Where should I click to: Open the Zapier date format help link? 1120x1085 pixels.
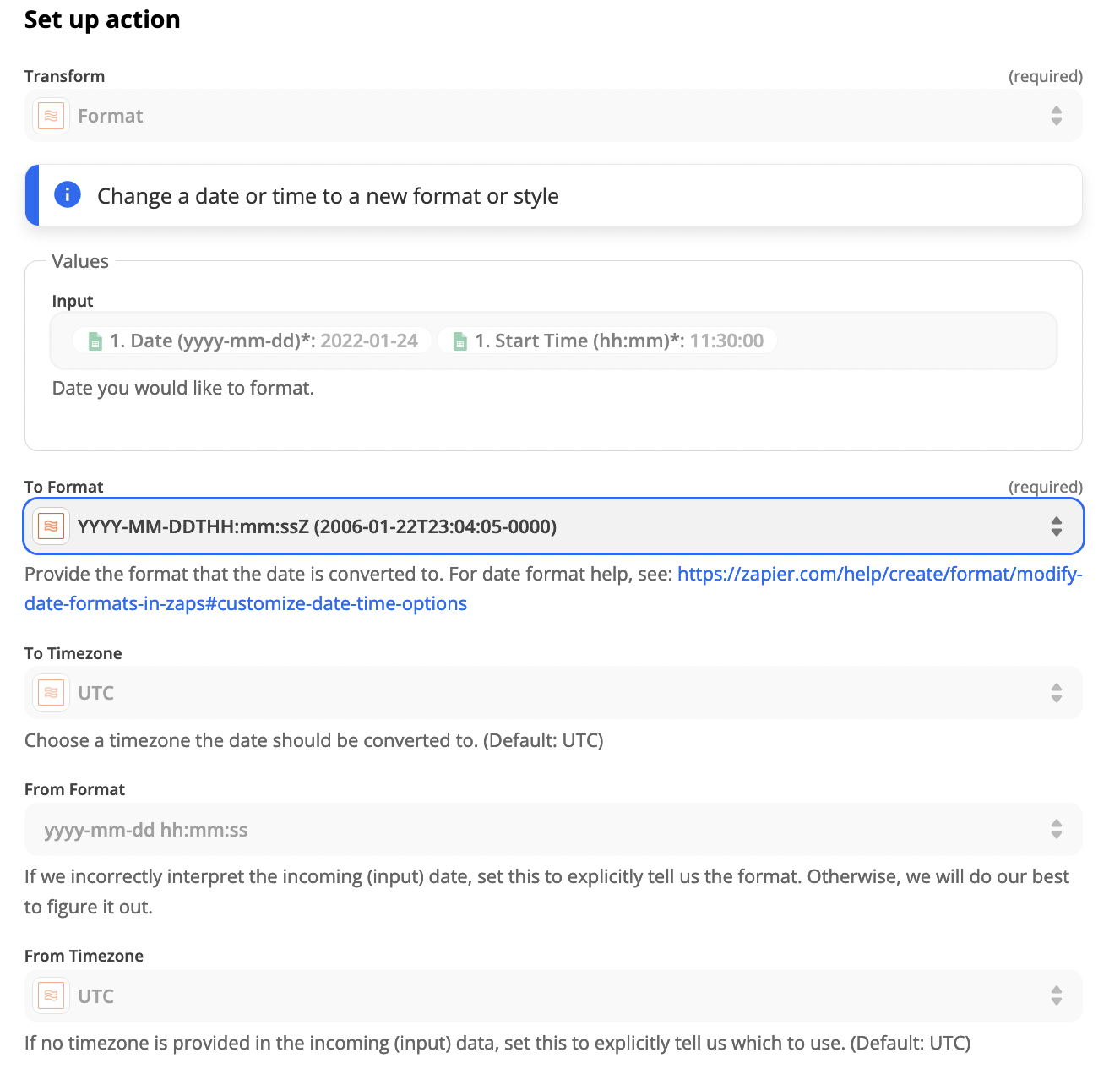pyautogui.click(x=878, y=575)
